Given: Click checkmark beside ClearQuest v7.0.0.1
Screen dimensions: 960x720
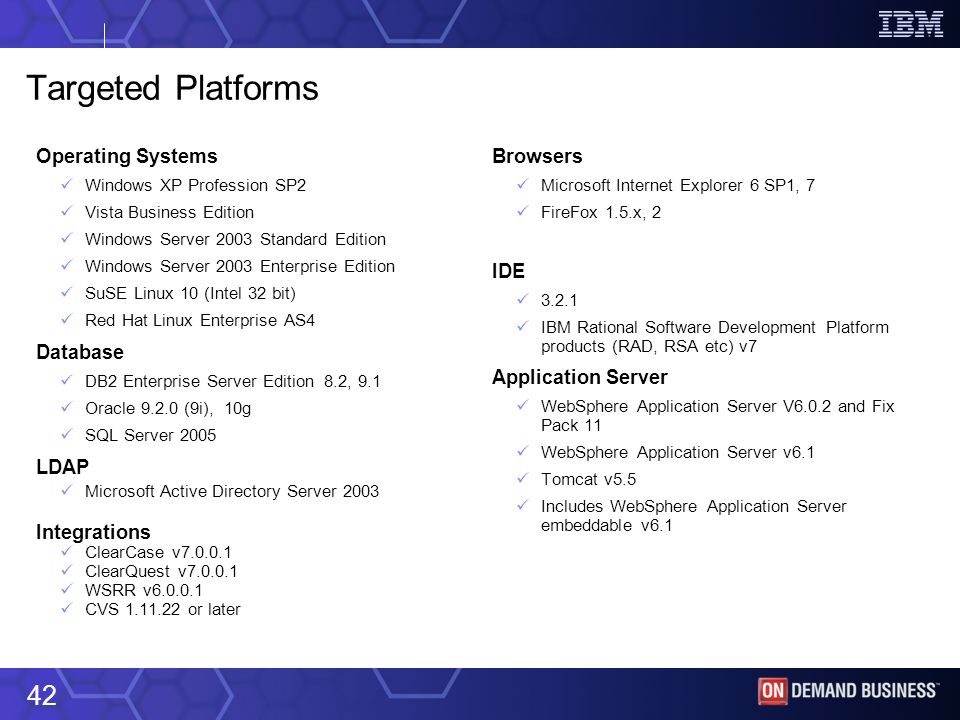Looking at the screenshot, I should (x=67, y=570).
